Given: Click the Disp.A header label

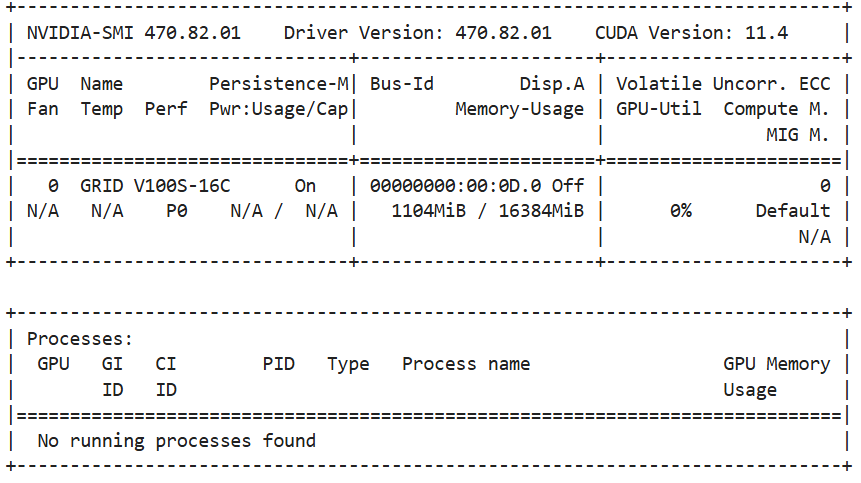Looking at the screenshot, I should [x=552, y=84].
